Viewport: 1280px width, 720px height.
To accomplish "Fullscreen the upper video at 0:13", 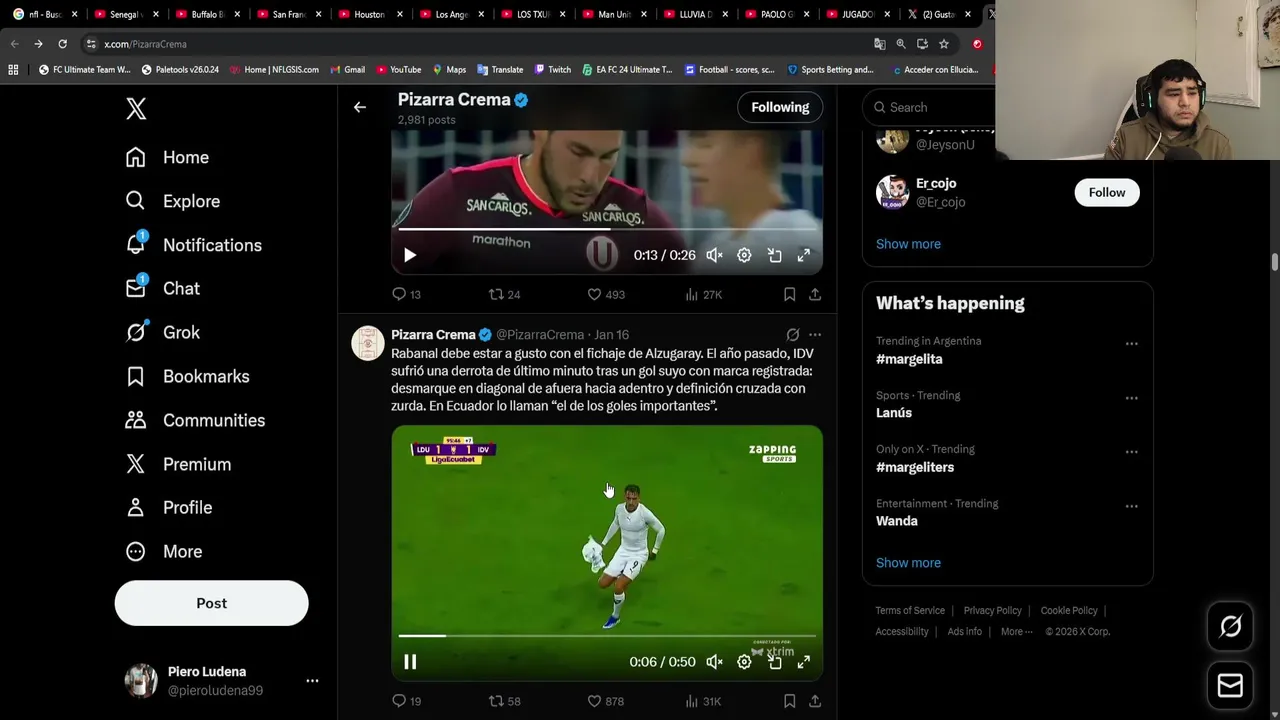I will coord(804,255).
